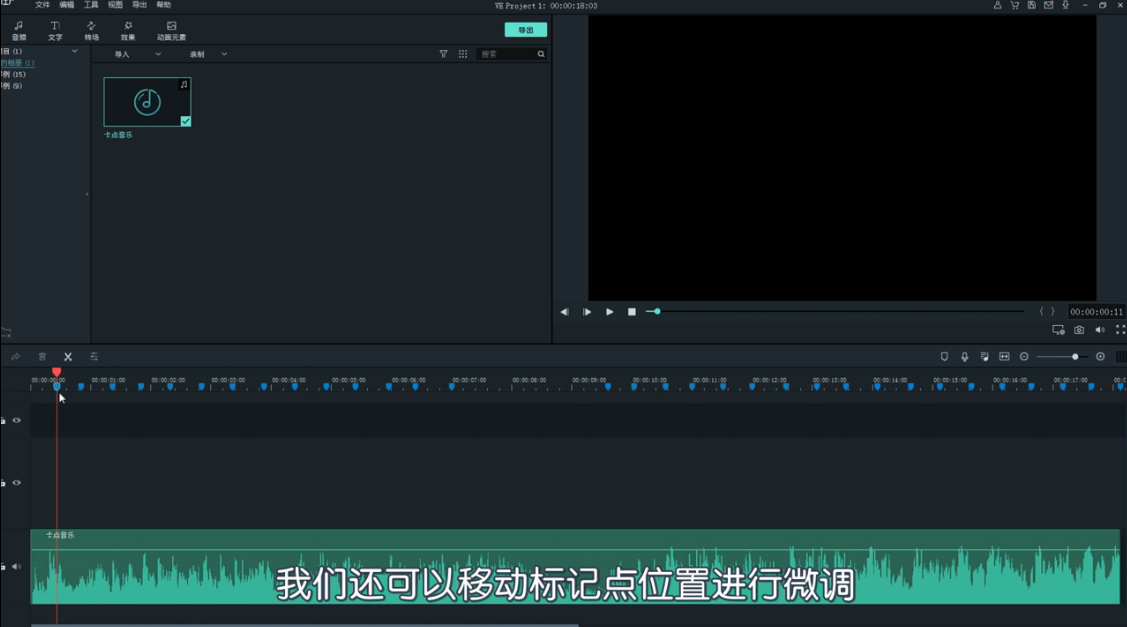1127x627 pixels.
Task: Toggle visibility of the second video track
Action: point(15,483)
